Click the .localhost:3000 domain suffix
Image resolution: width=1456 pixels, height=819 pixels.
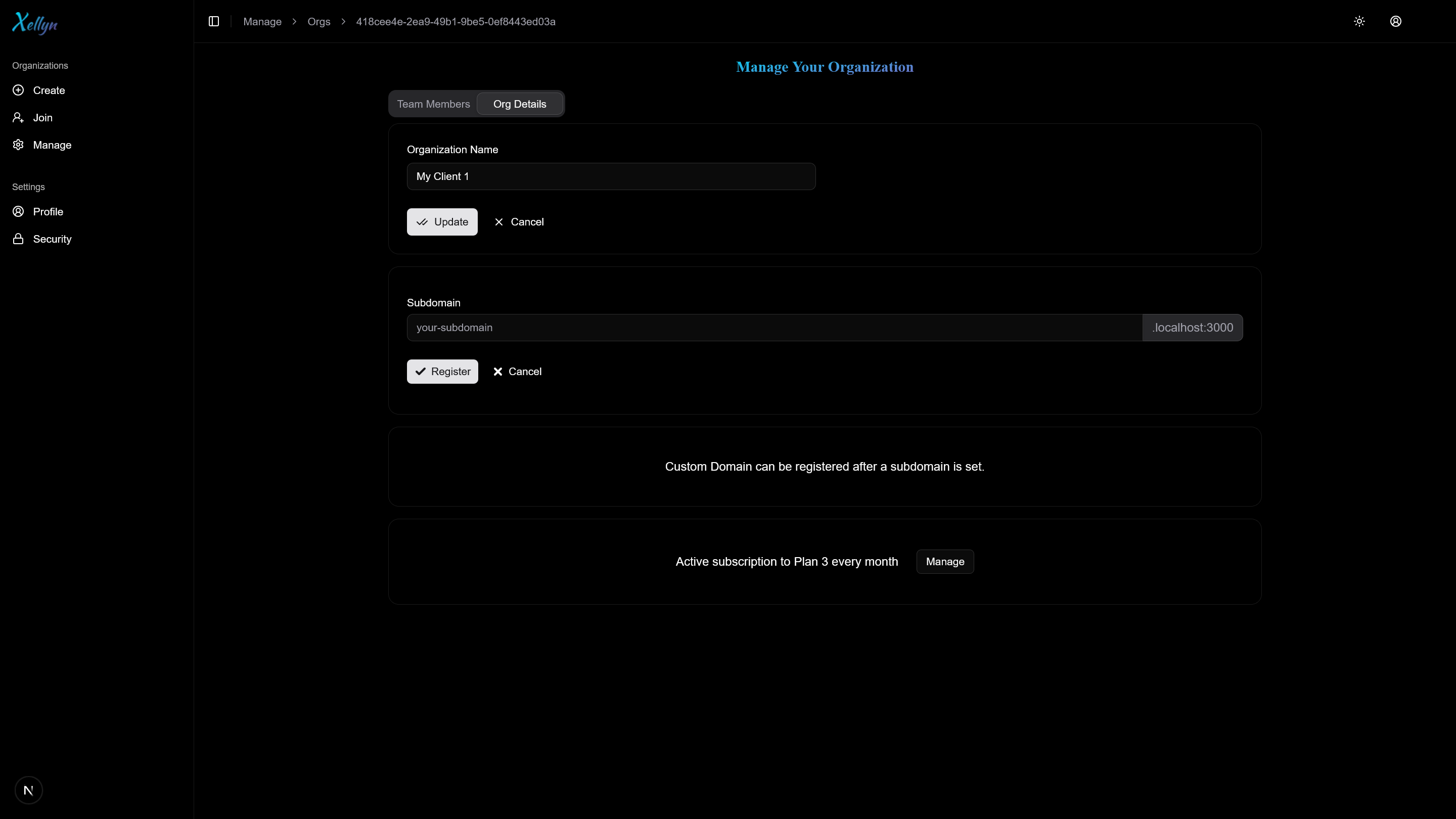click(x=1193, y=327)
